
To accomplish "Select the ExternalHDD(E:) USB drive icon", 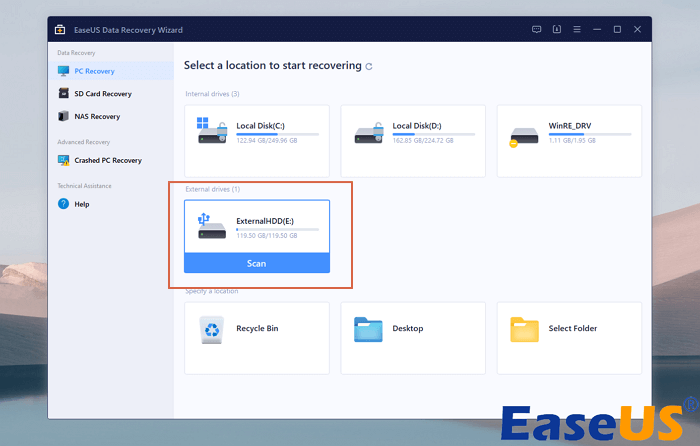I will point(212,226).
